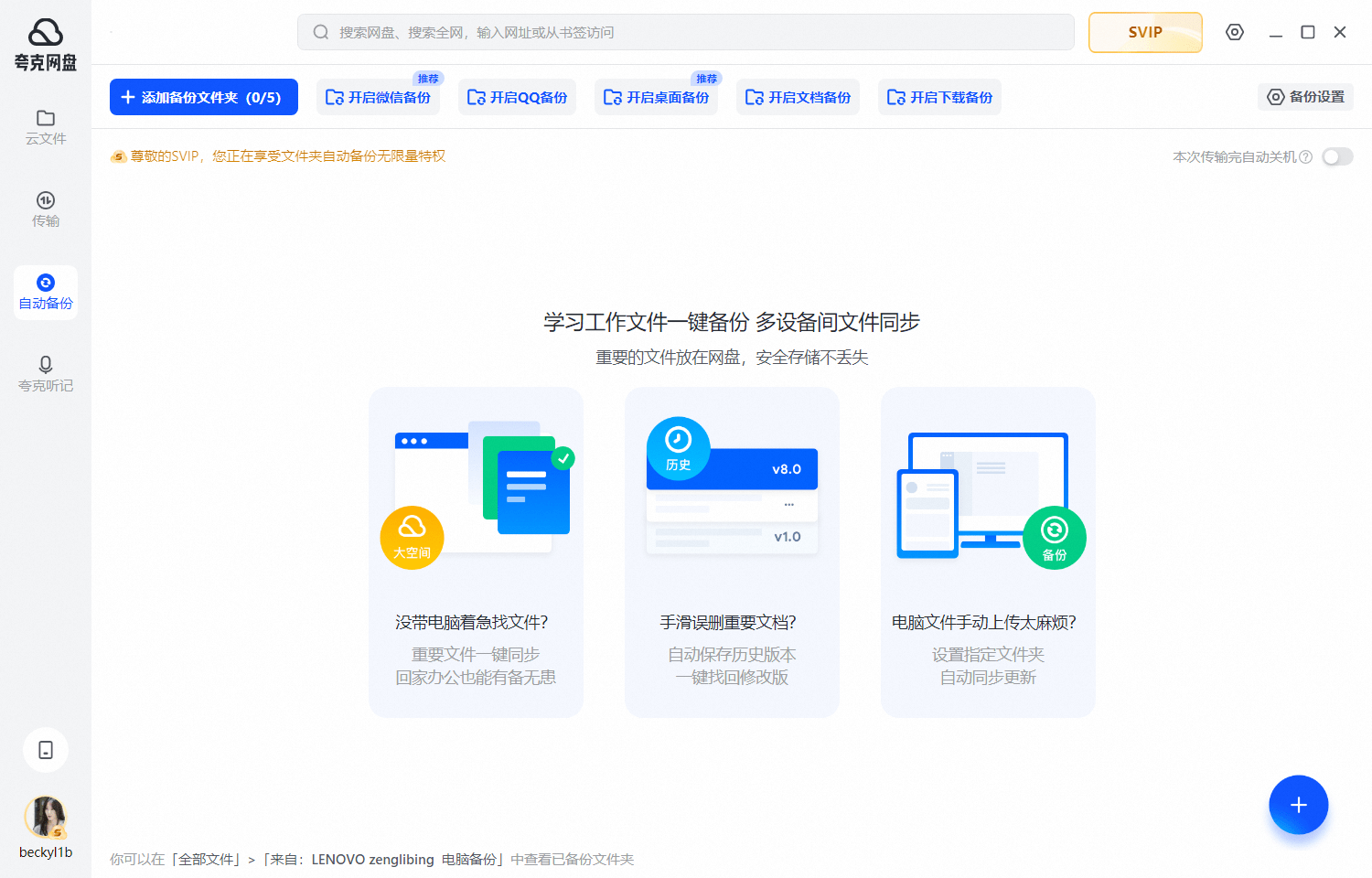Click the mobile device icon in sidebar
Screen dimensions: 1372x878
point(46,750)
